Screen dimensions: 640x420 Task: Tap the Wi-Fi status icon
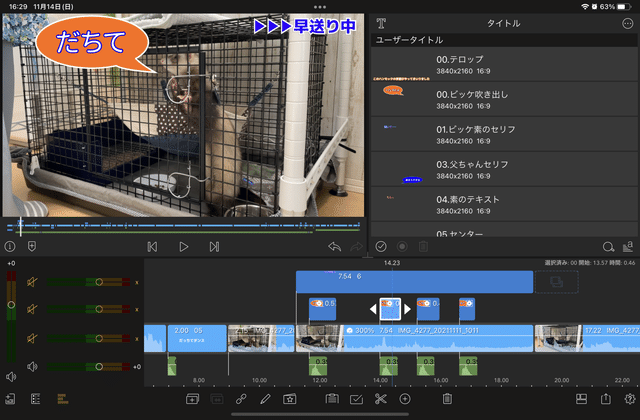pos(584,7)
